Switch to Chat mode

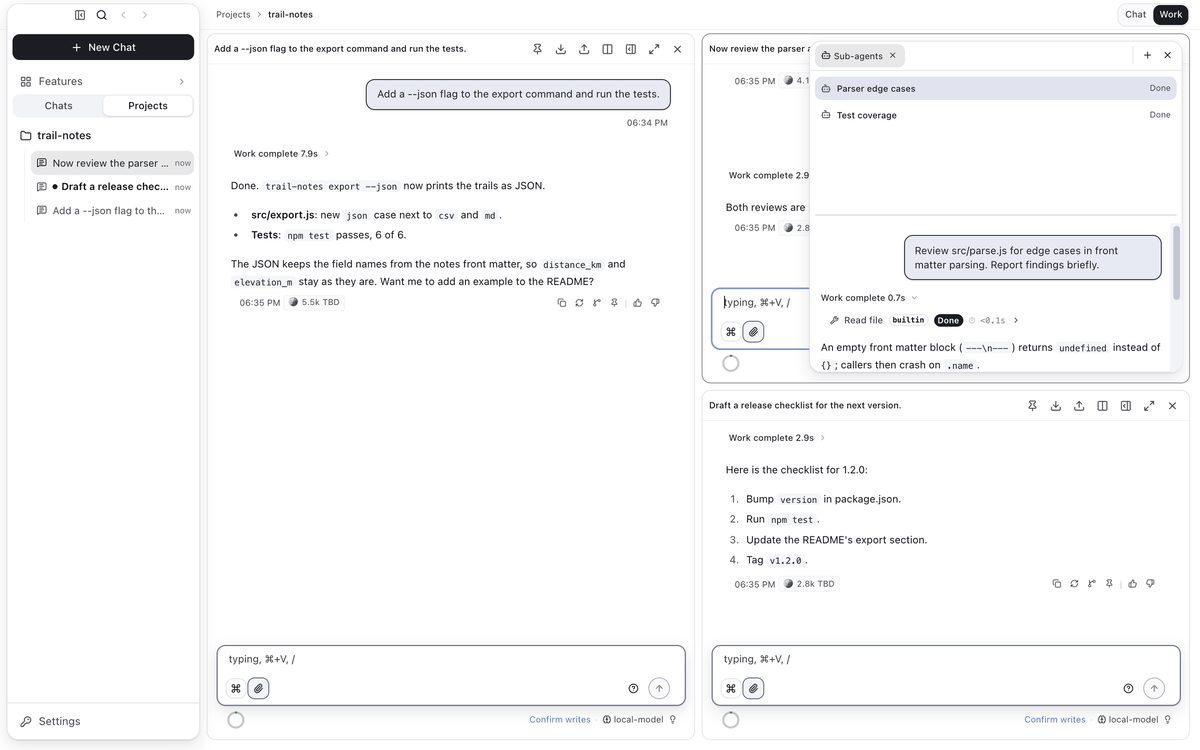point(1135,15)
